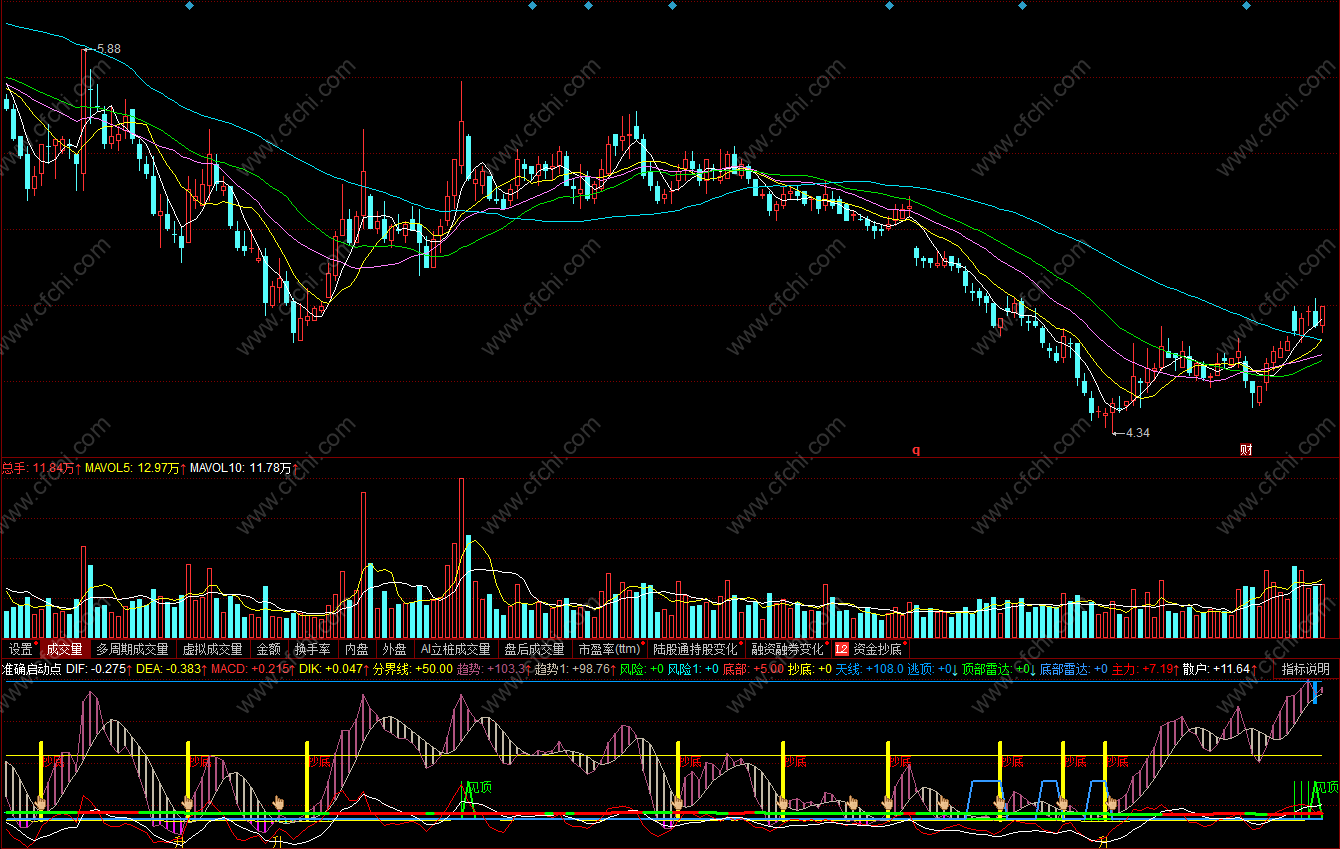Open 陆股通持股变化 tab

697,649
